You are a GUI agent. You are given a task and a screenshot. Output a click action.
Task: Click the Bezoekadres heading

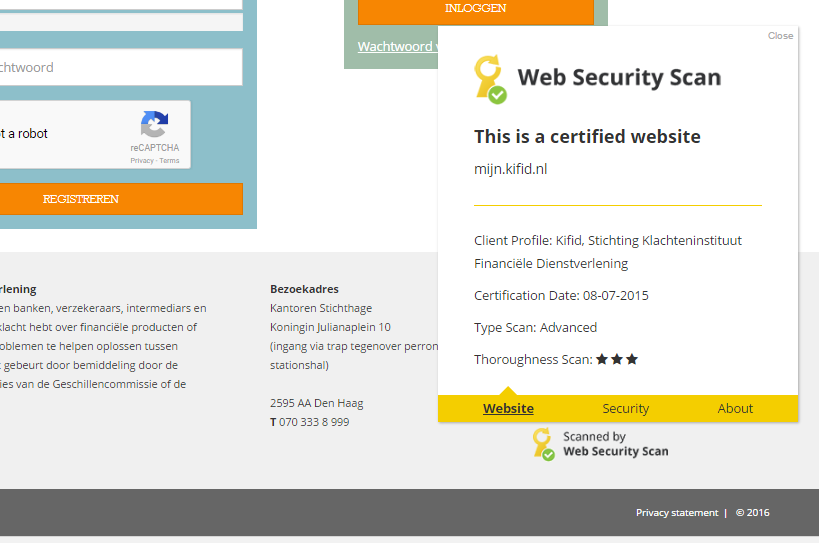(x=304, y=289)
